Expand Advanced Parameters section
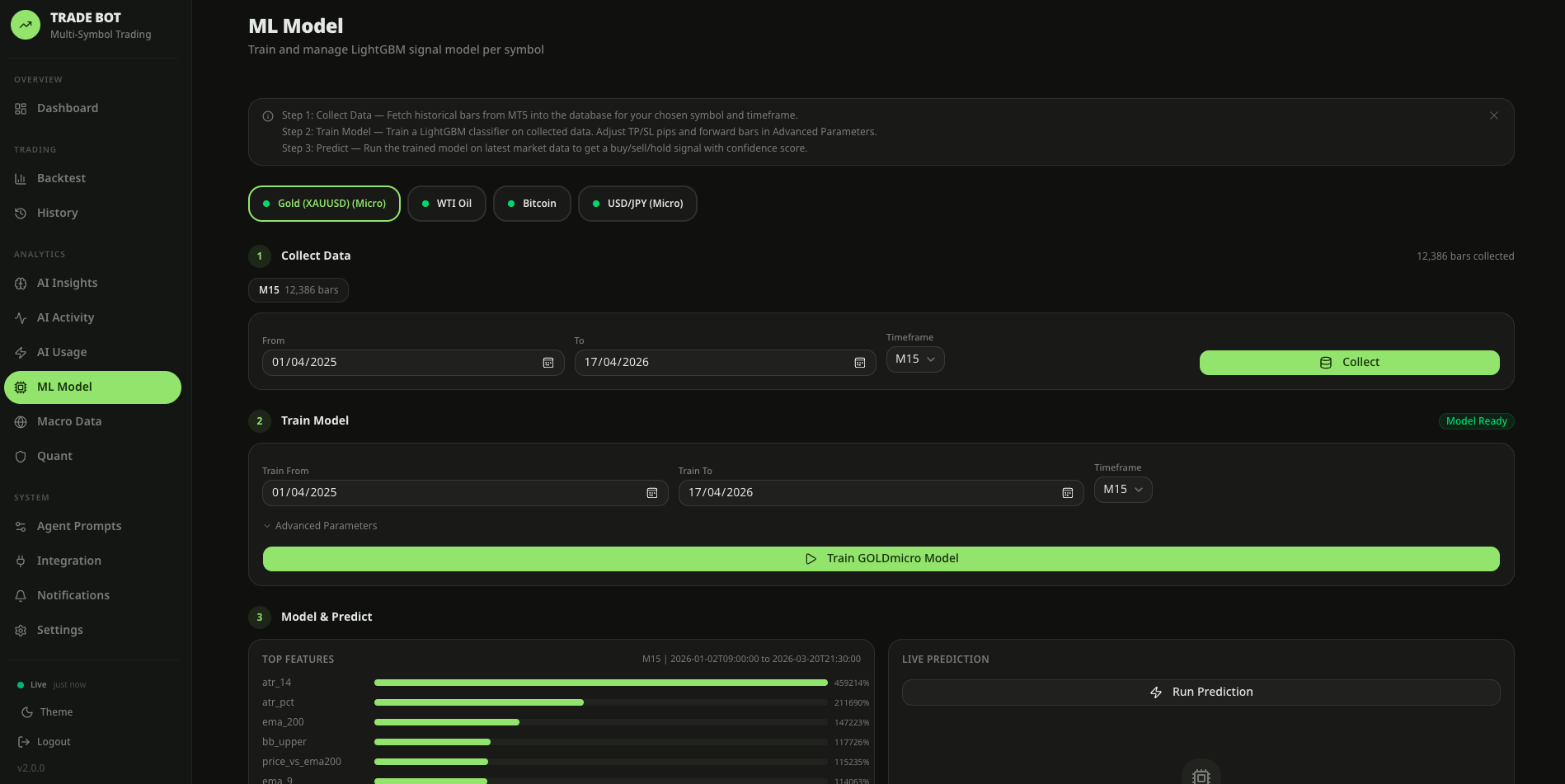This screenshot has height=784, width=1565. point(320,526)
